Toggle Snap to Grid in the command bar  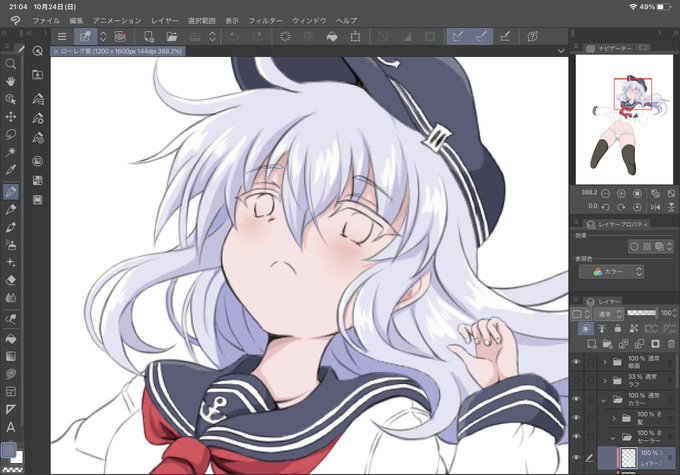click(x=505, y=37)
